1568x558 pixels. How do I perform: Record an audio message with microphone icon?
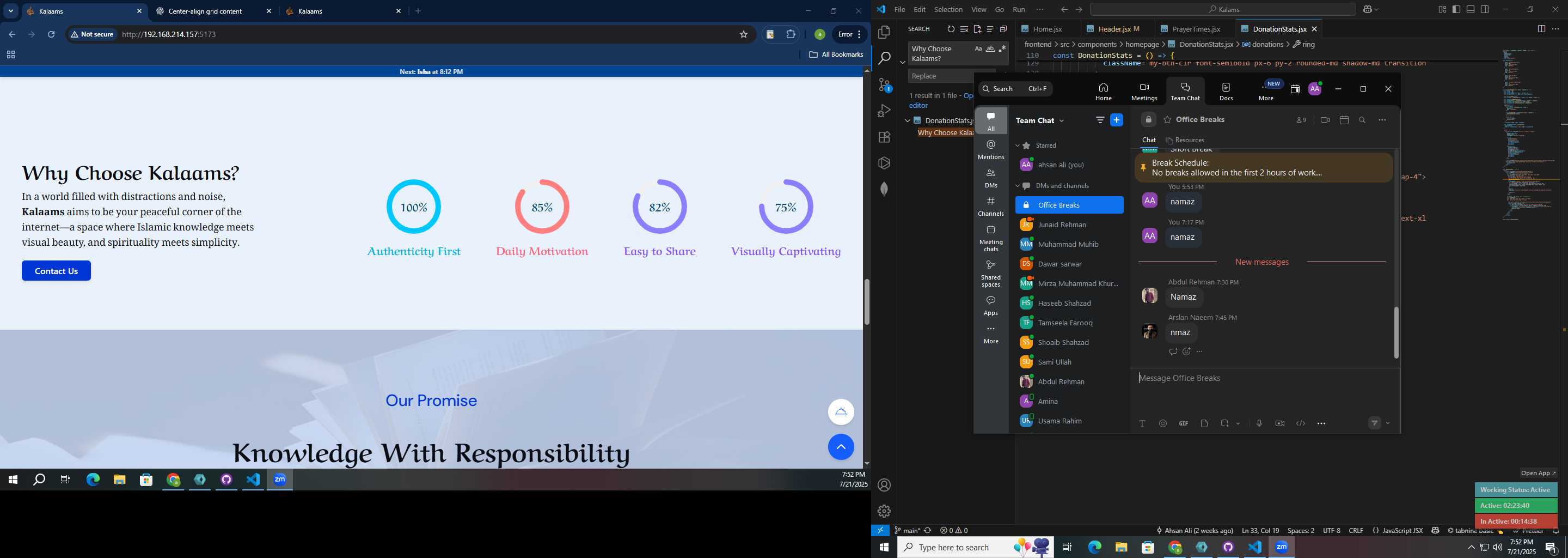[x=1259, y=423]
